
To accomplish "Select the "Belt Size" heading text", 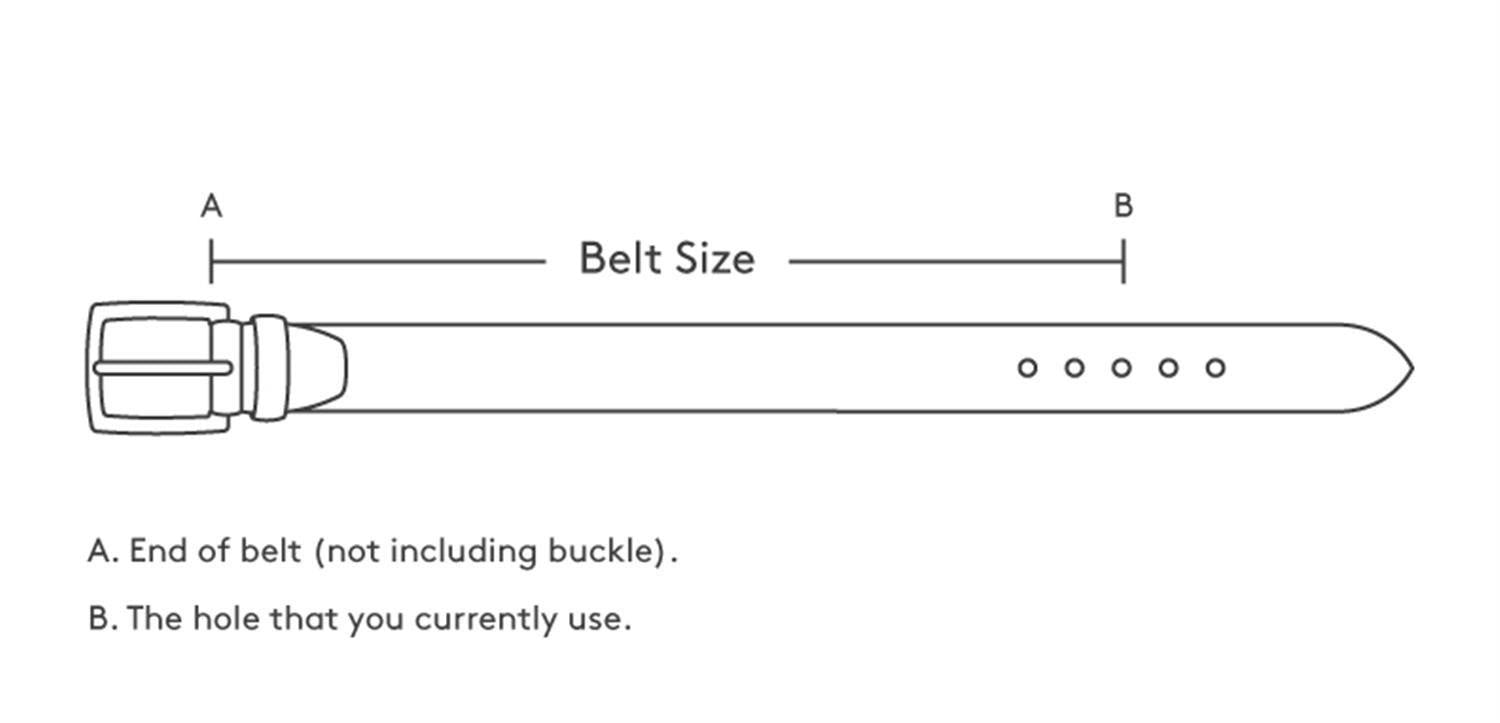I will pyautogui.click(x=667, y=259).
